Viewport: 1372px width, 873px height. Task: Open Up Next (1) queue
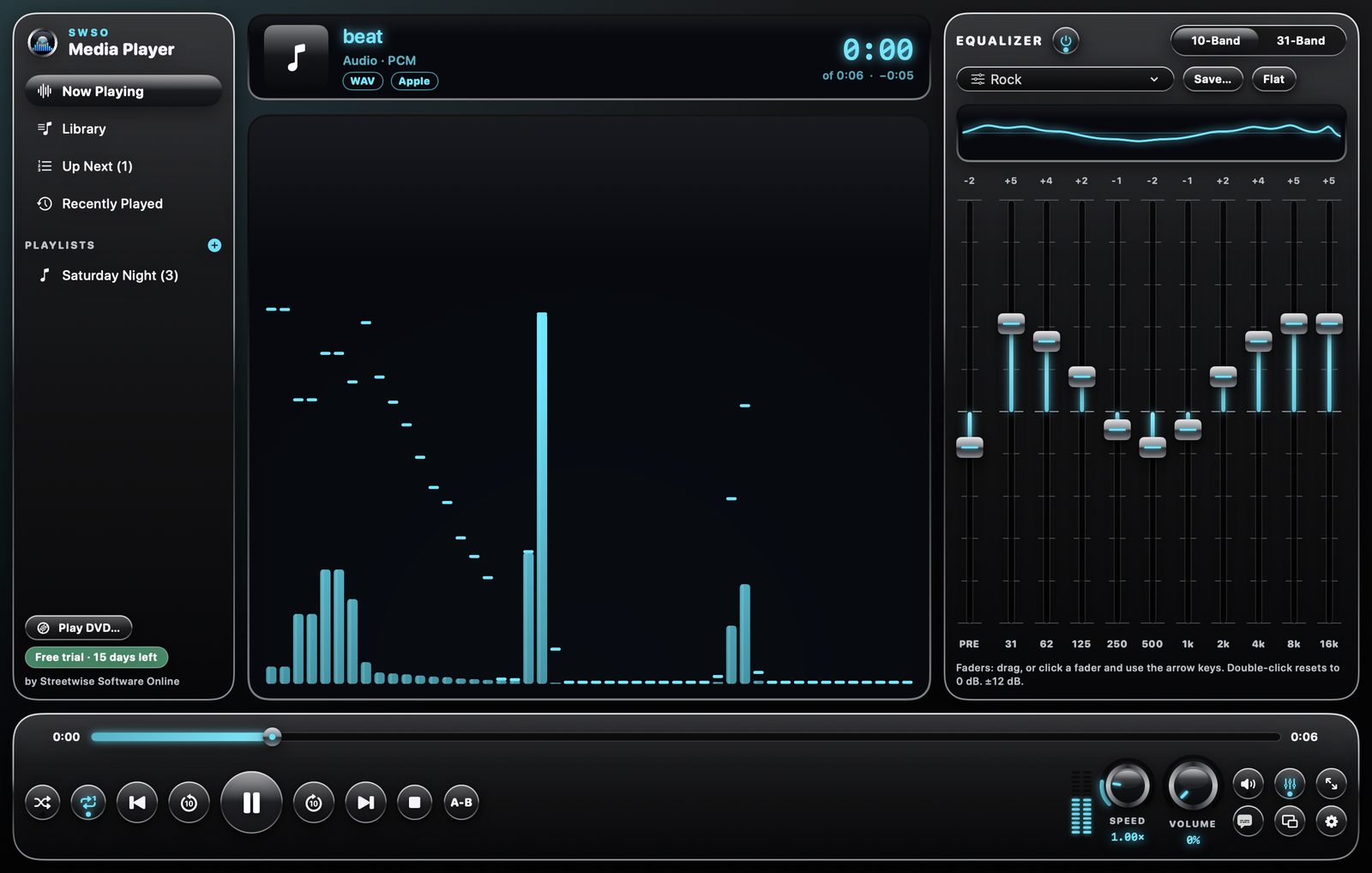click(123, 166)
